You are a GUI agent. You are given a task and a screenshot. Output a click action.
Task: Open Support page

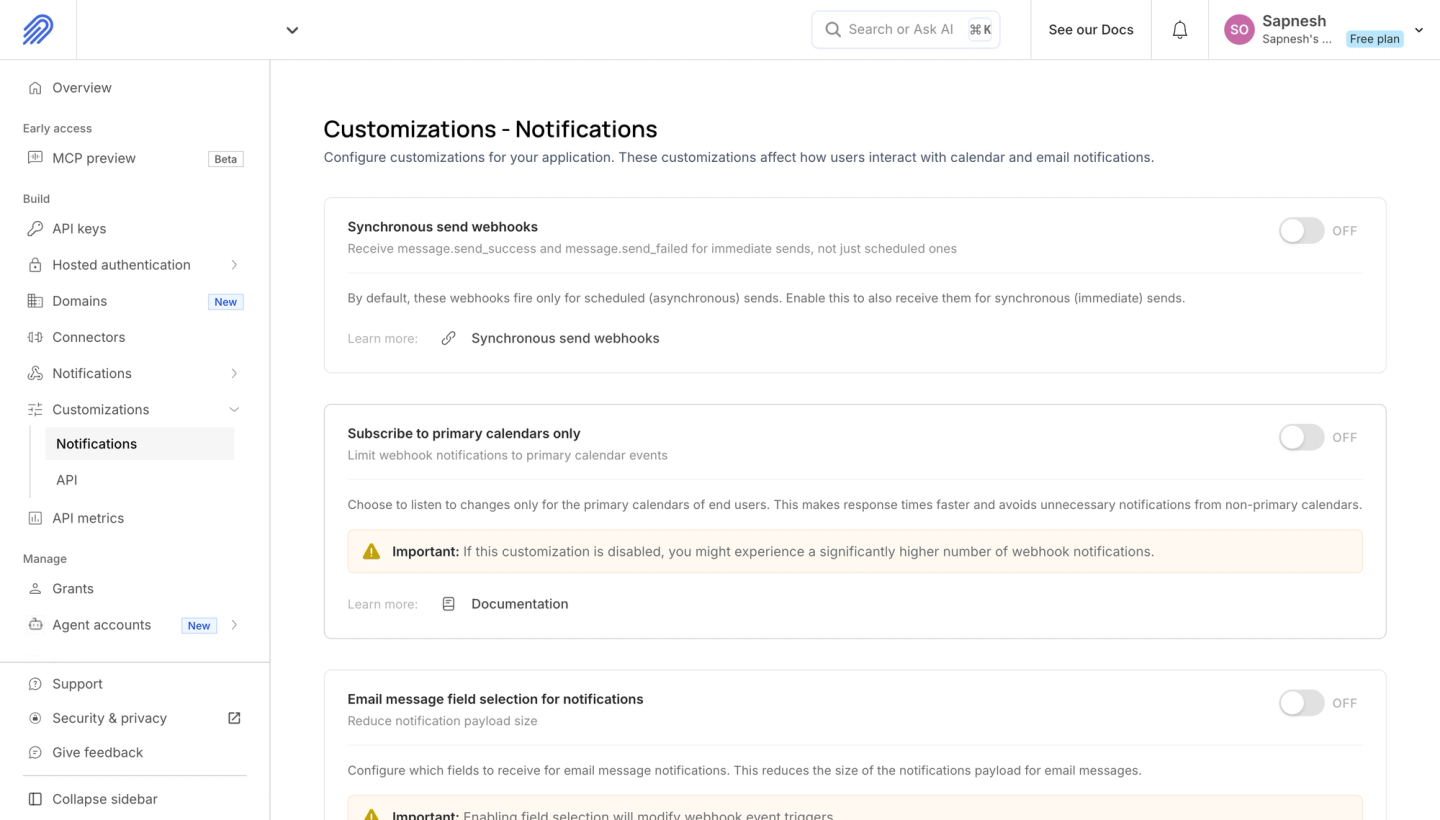pyautogui.click(x=77, y=684)
